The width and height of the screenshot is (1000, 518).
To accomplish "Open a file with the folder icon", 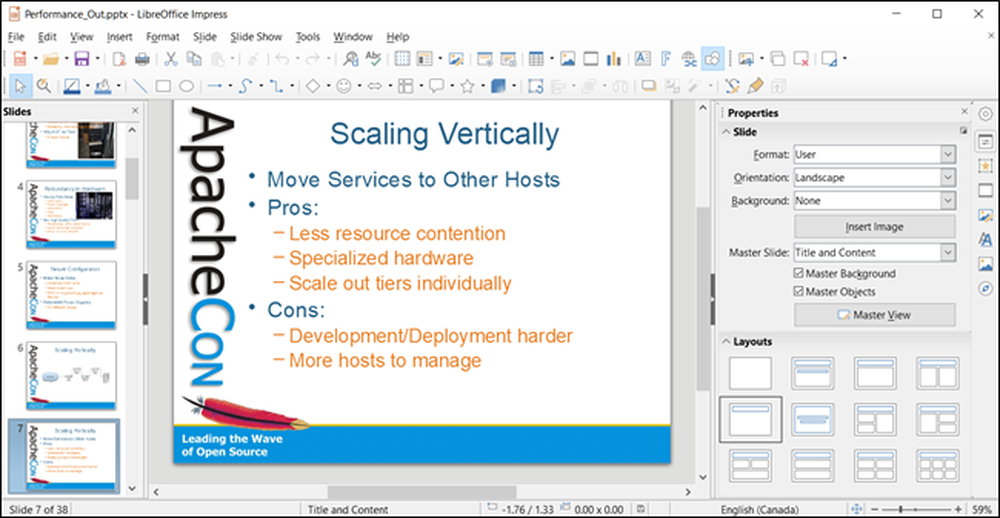I will [x=51, y=59].
